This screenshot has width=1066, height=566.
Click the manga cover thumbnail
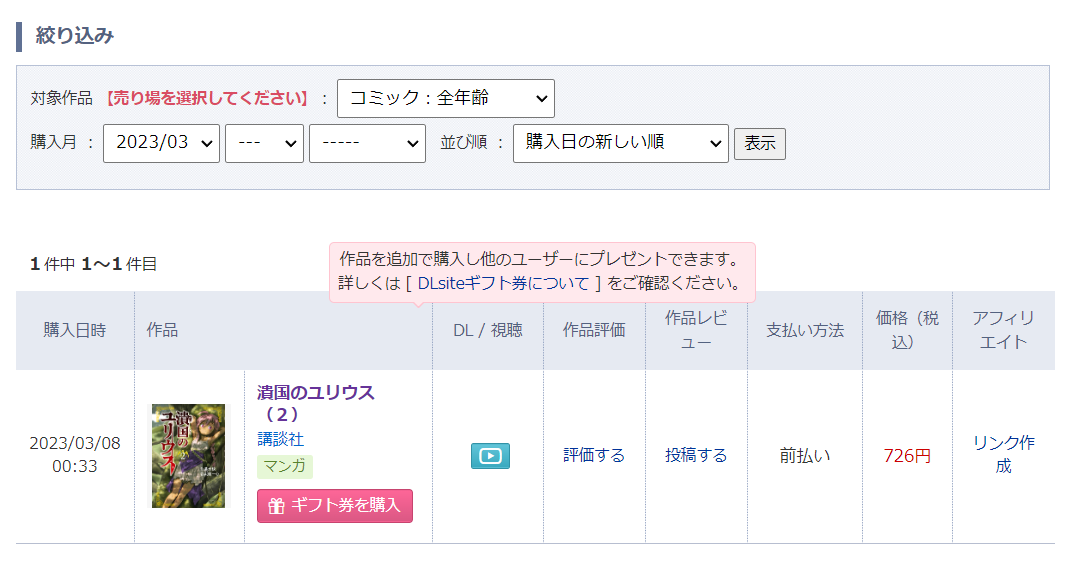[188, 456]
